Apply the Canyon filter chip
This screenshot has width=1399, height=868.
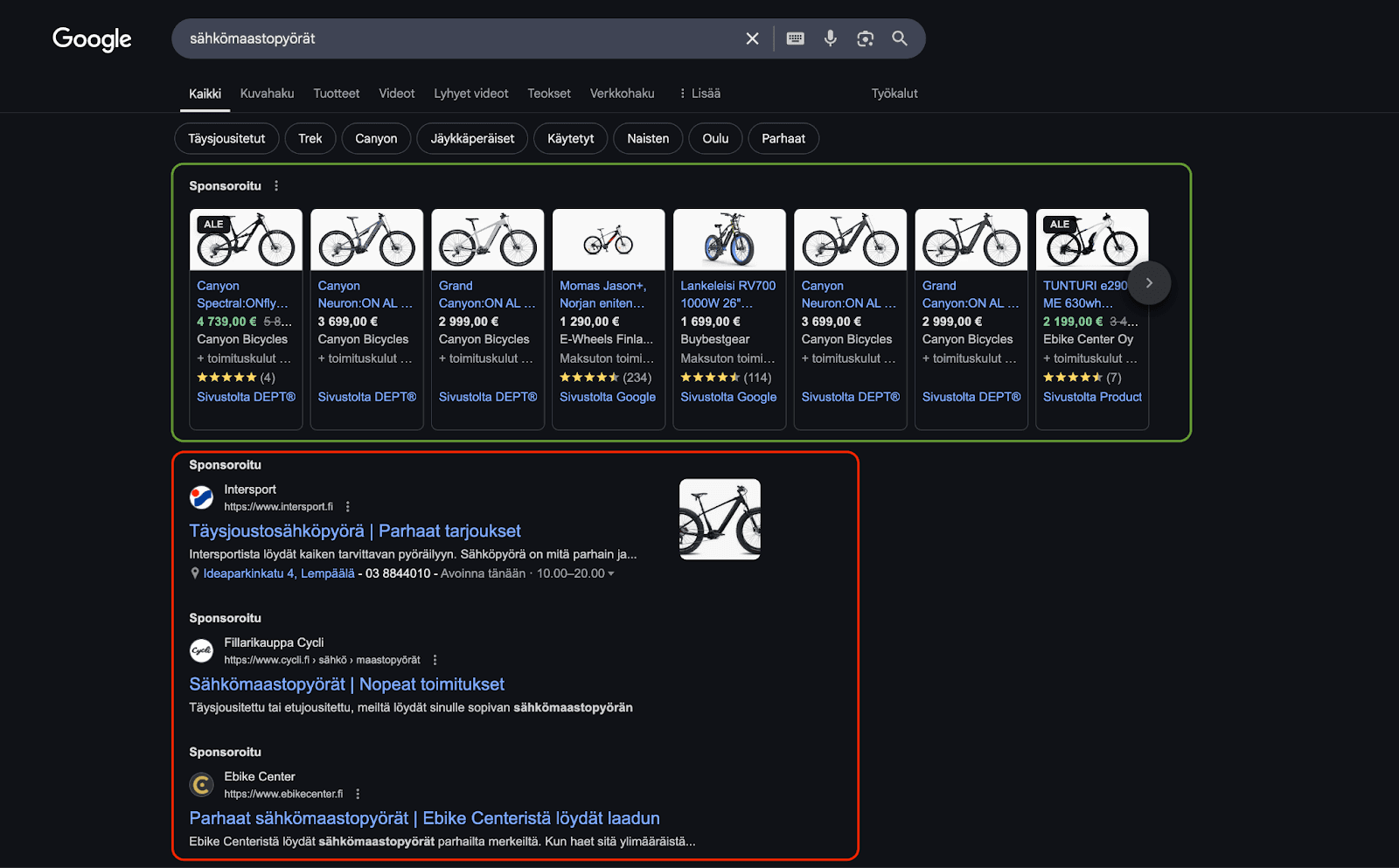click(x=376, y=138)
